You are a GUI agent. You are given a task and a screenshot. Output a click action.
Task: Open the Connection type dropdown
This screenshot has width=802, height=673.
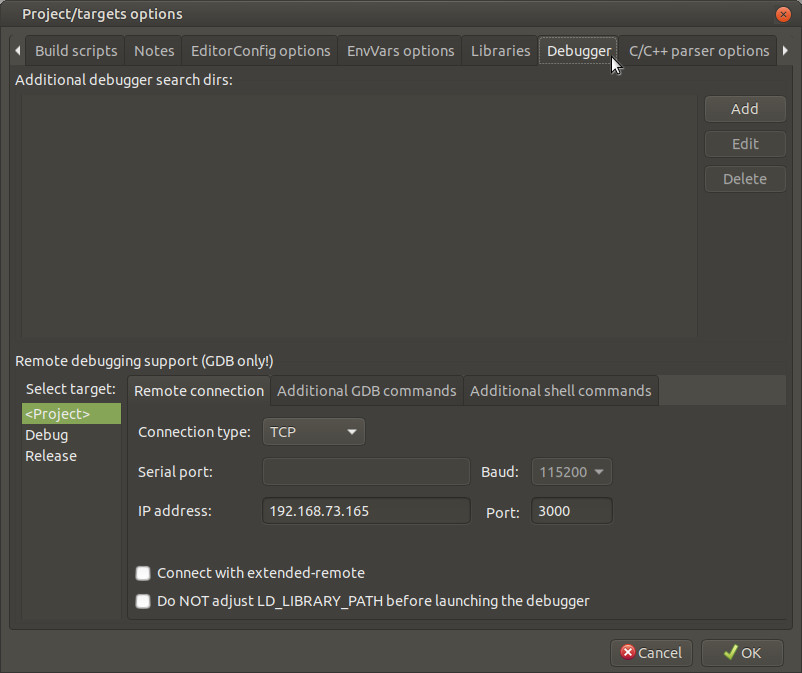314,432
